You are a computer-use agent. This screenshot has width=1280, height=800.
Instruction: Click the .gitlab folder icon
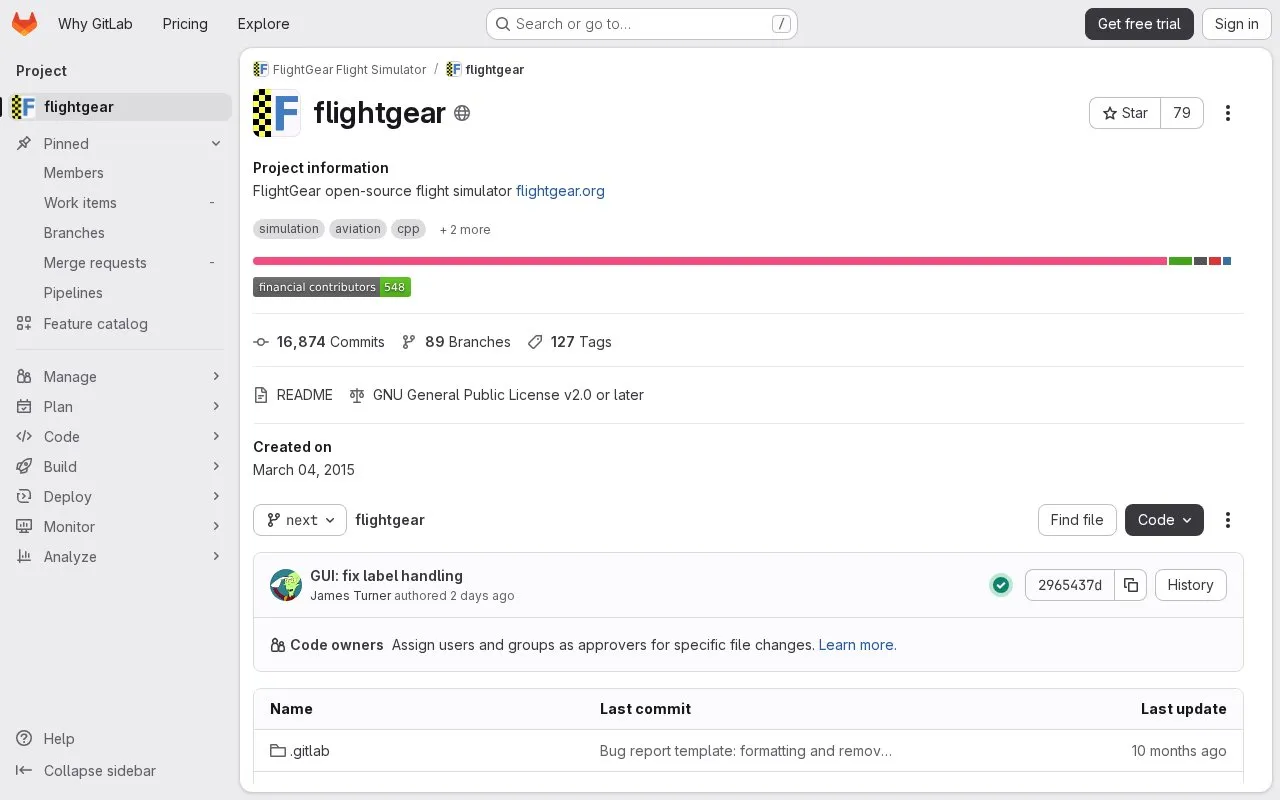pos(278,751)
